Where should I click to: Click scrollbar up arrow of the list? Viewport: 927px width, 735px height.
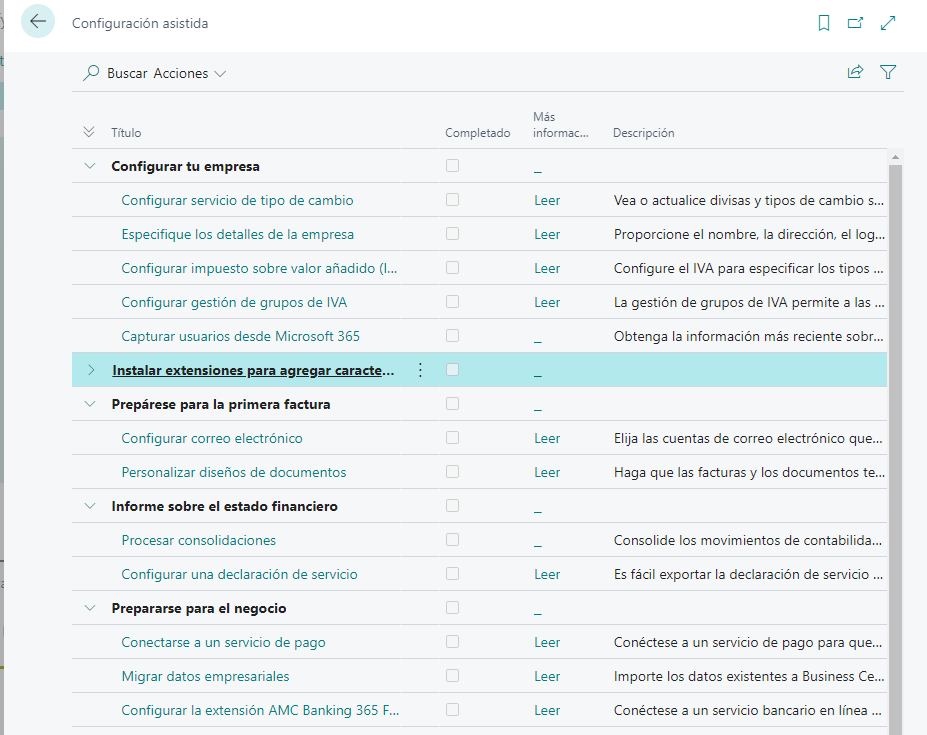tap(895, 157)
